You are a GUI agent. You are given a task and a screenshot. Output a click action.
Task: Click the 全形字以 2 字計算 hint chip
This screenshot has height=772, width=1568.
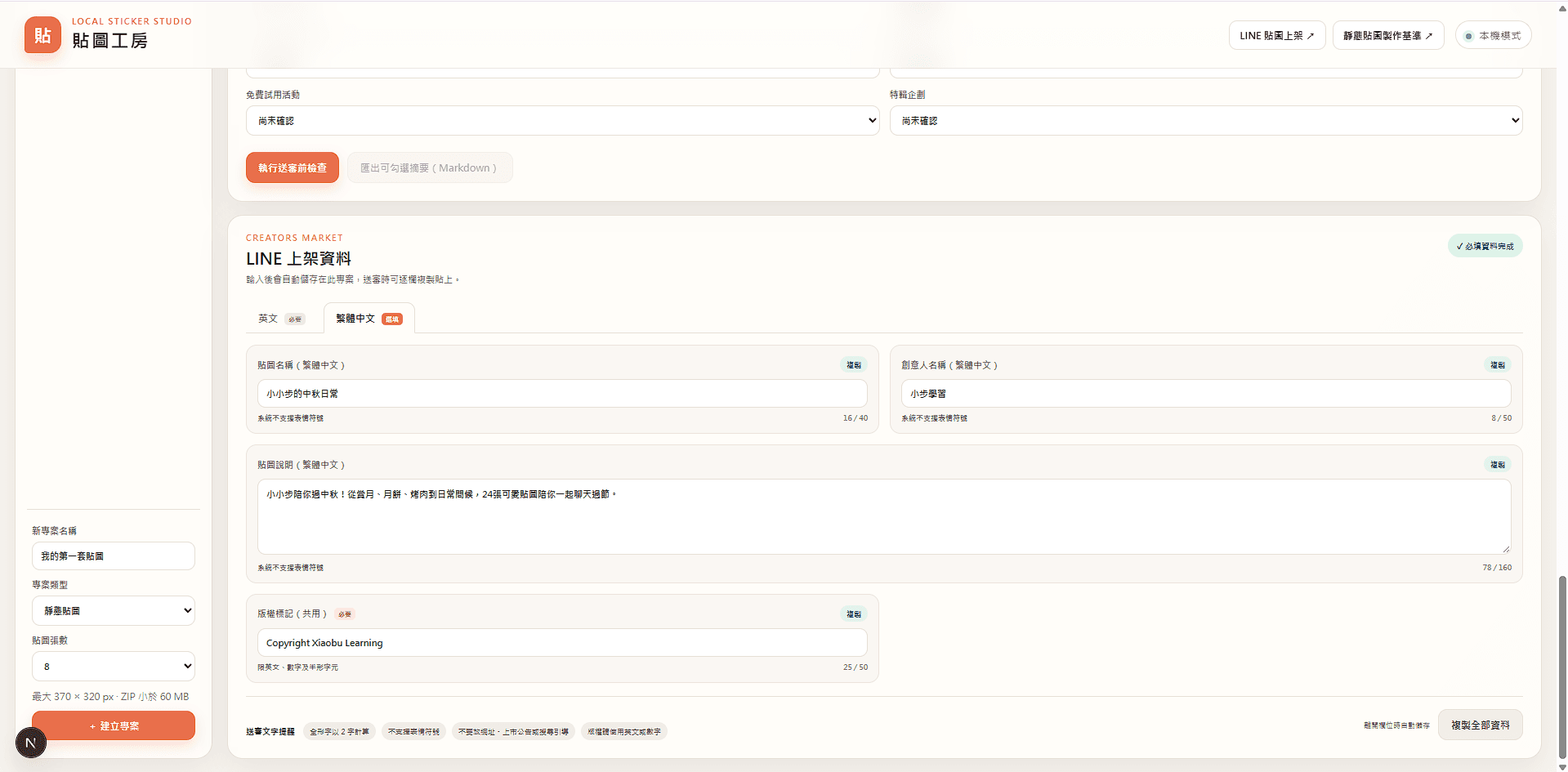339,732
